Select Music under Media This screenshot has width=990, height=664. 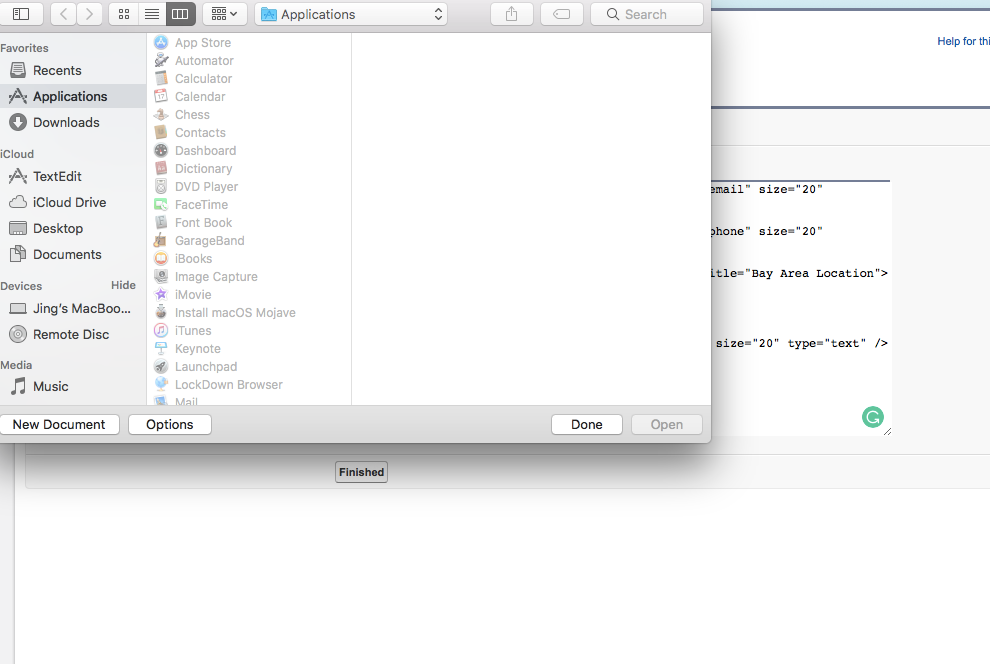[x=51, y=386]
